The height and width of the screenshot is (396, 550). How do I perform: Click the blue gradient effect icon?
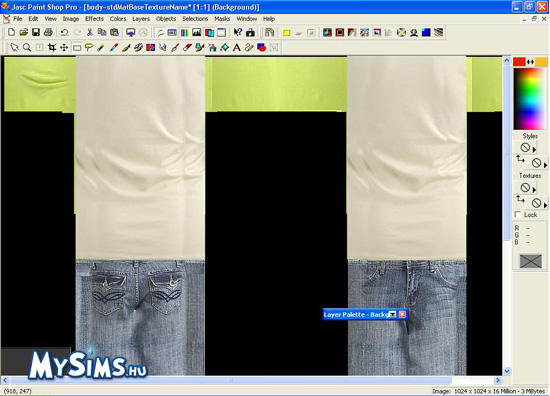[x=426, y=33]
